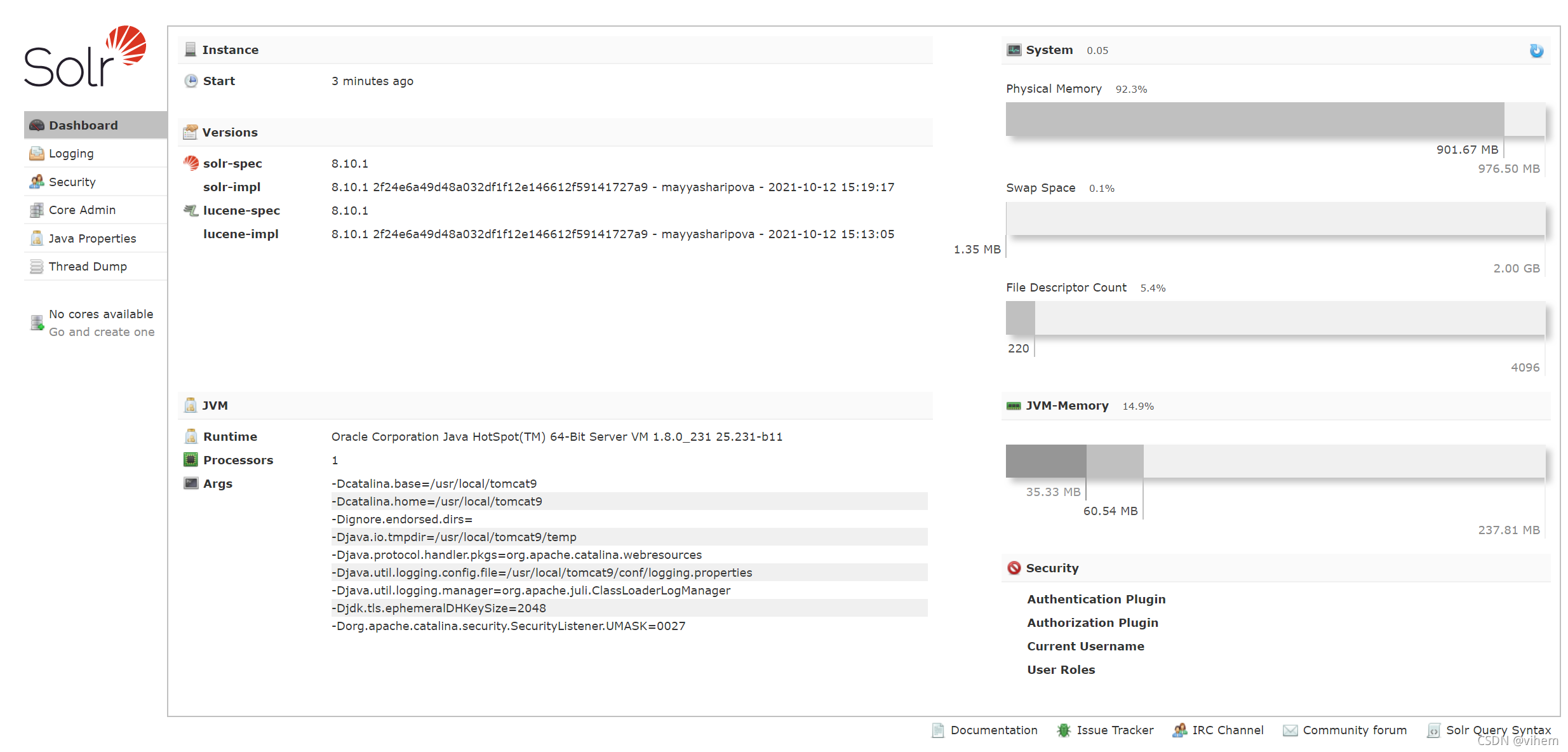Click the IRC Channel users icon

click(1179, 730)
